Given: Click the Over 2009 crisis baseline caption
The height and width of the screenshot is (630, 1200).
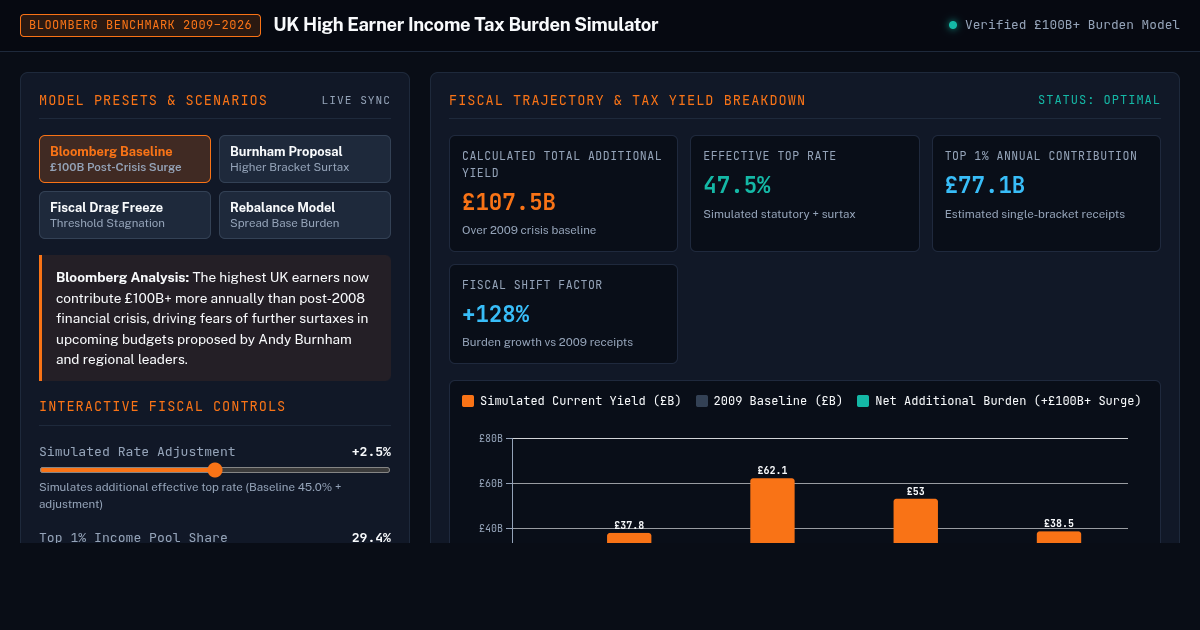Looking at the screenshot, I should [529, 230].
